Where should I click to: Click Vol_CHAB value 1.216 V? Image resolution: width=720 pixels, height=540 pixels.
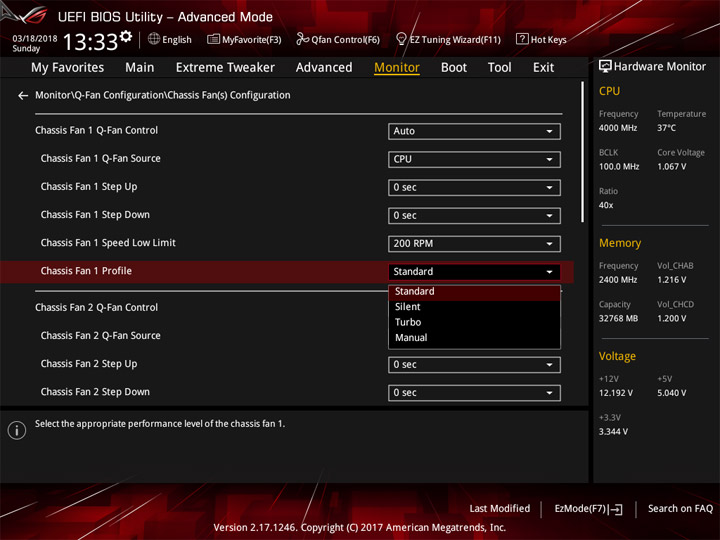(672, 280)
